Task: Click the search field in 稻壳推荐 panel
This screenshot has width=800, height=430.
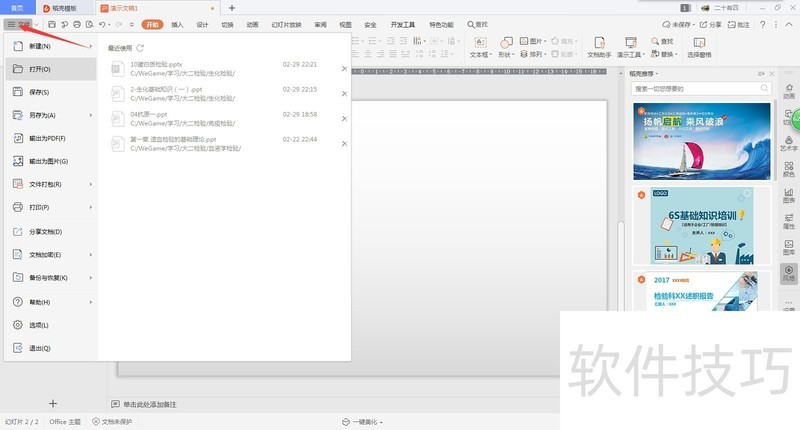Action: click(x=701, y=88)
